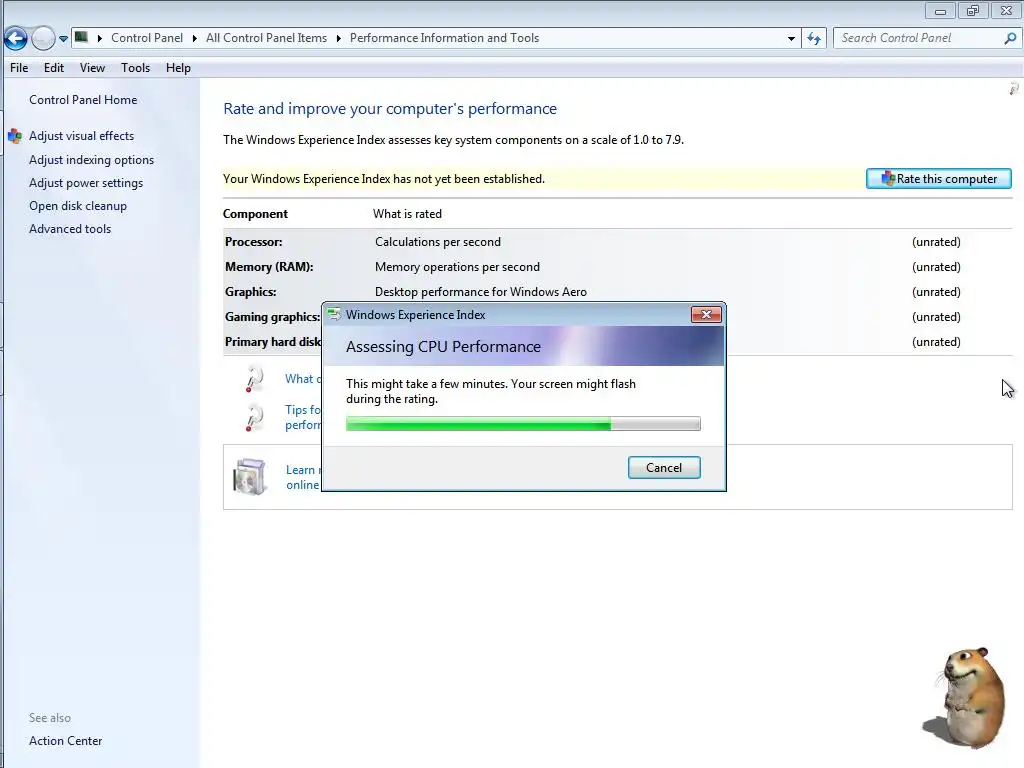The image size is (1024, 768).
Task: Select All Control Panel Items breadcrumb
Action: click(266, 38)
